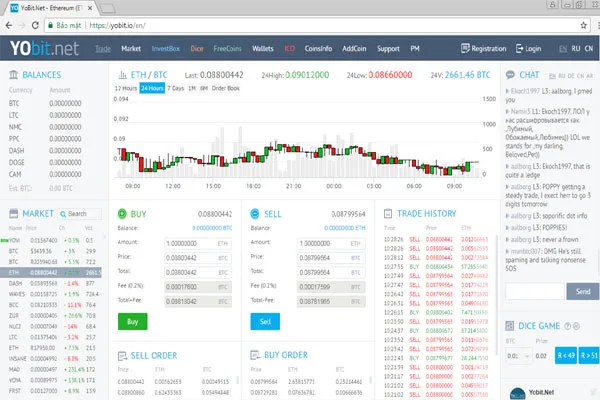
Task: Select the DASH row in Market list
Action: point(51,283)
